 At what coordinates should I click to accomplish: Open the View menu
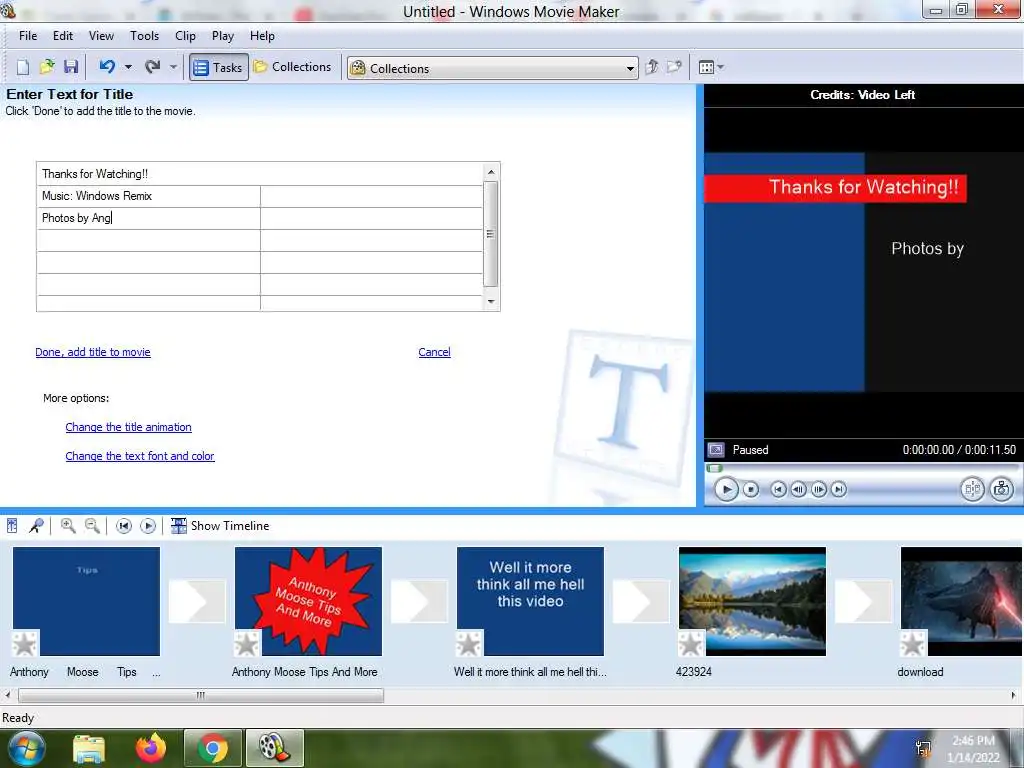101,36
